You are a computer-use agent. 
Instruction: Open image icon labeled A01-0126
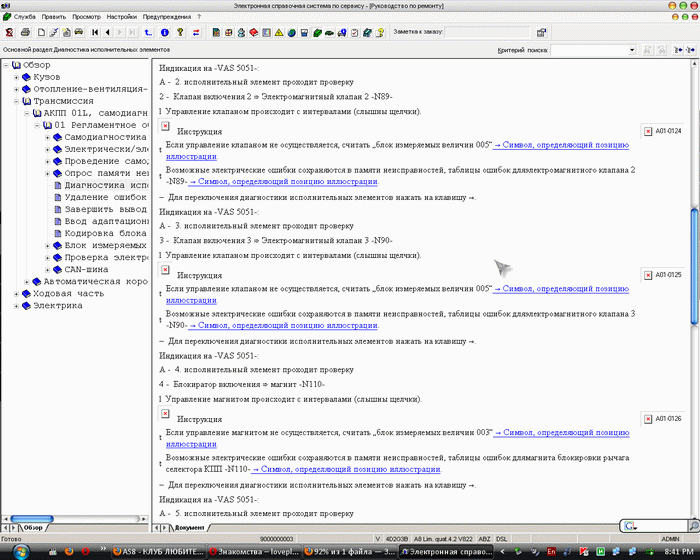(x=648, y=418)
